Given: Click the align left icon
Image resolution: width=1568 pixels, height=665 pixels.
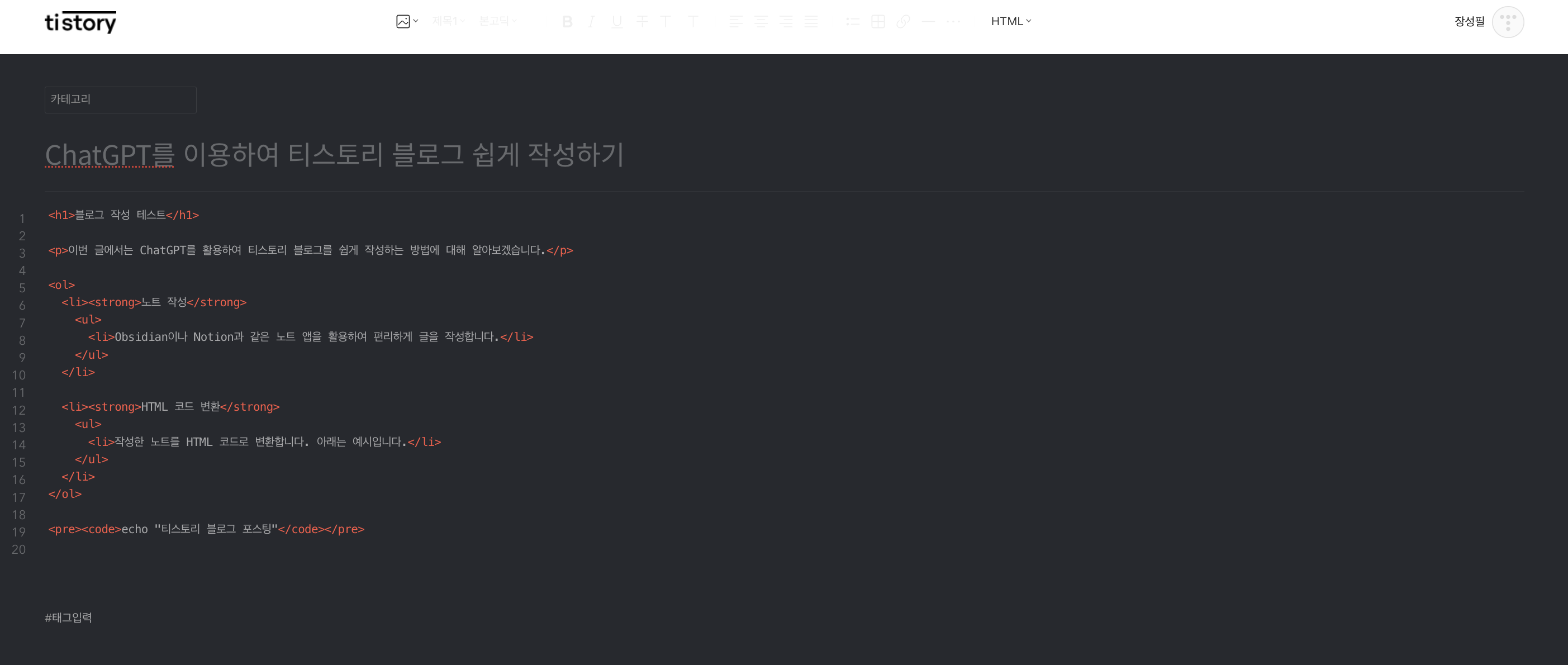Looking at the screenshot, I should (735, 22).
